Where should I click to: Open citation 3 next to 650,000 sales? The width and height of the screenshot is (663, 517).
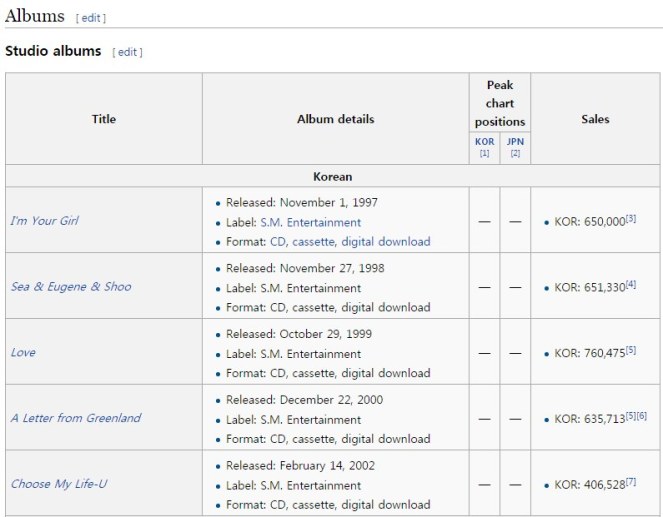point(631,218)
